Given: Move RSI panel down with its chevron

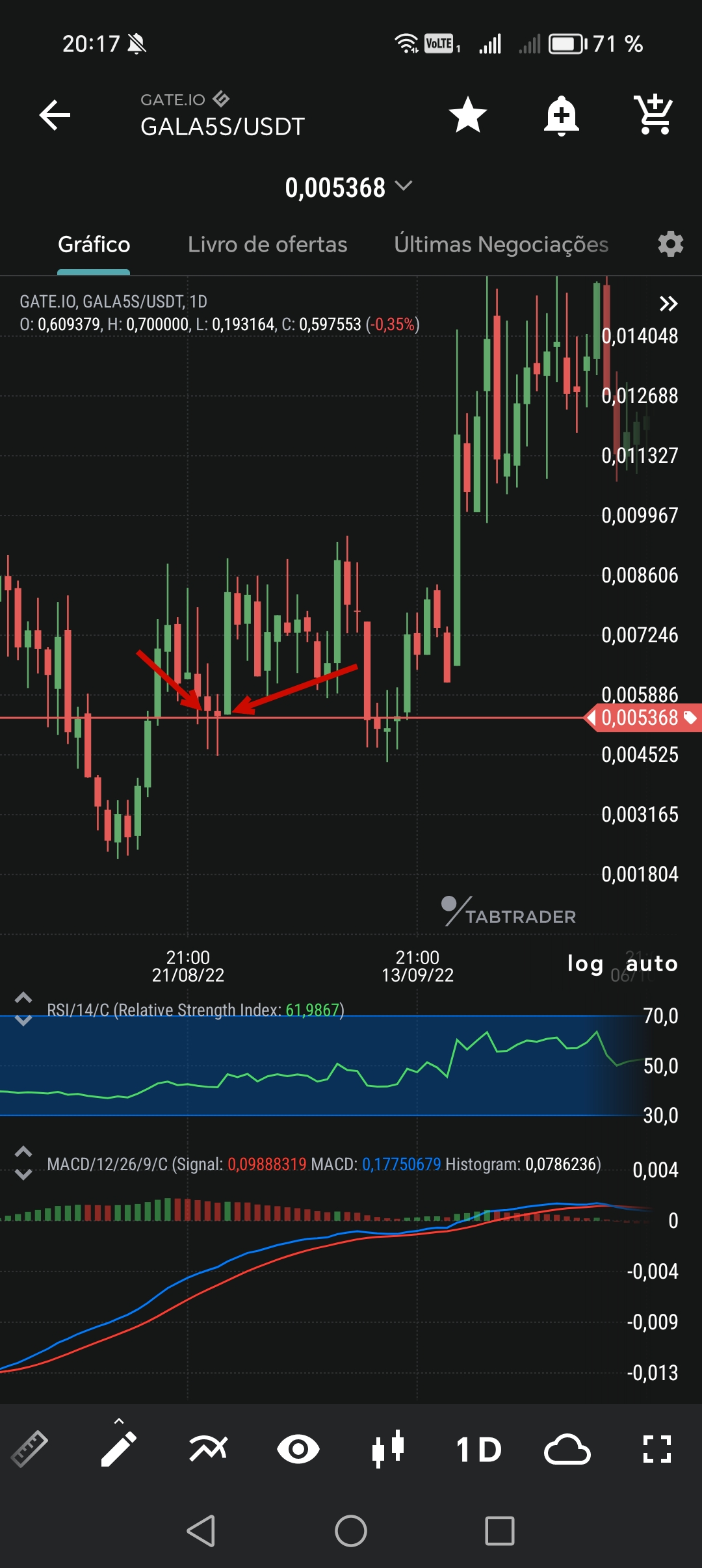Looking at the screenshot, I should pos(23,1020).
